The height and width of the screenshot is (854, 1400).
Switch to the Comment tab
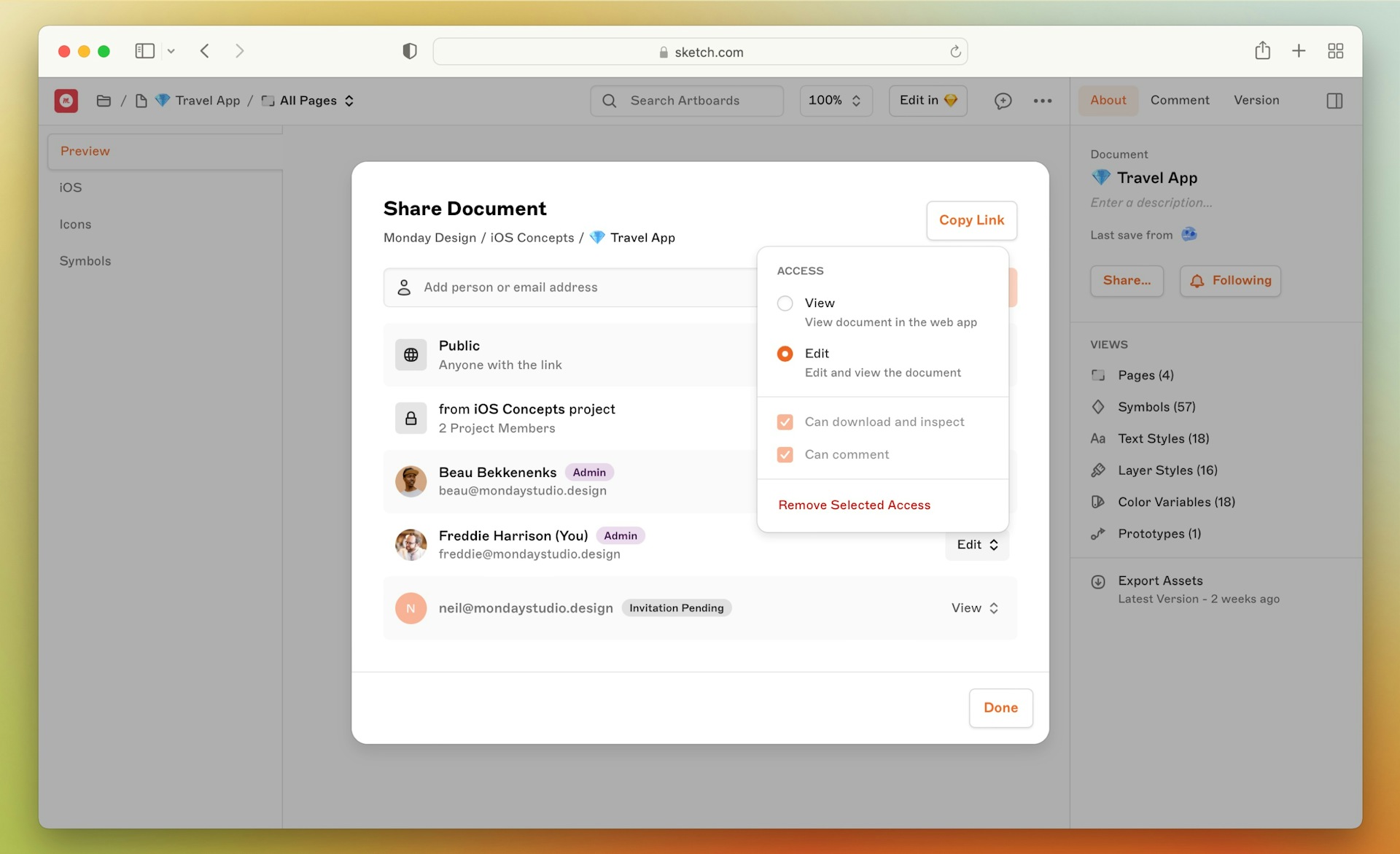point(1180,100)
